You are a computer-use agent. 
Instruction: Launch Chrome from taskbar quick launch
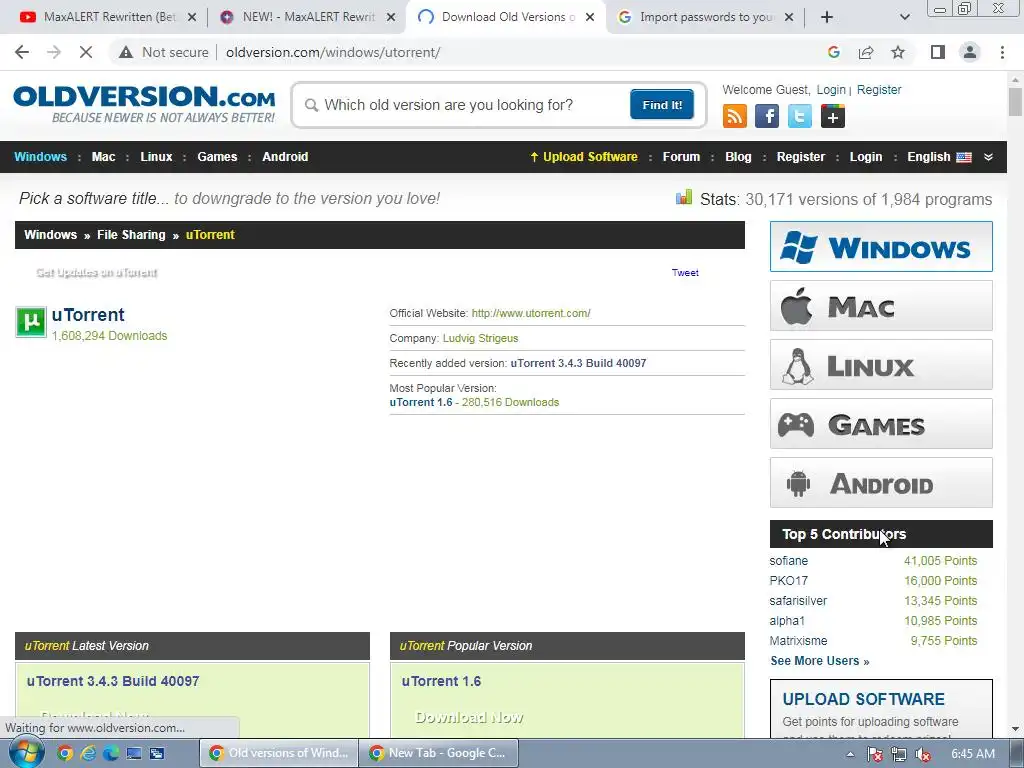pyautogui.click(x=64, y=753)
